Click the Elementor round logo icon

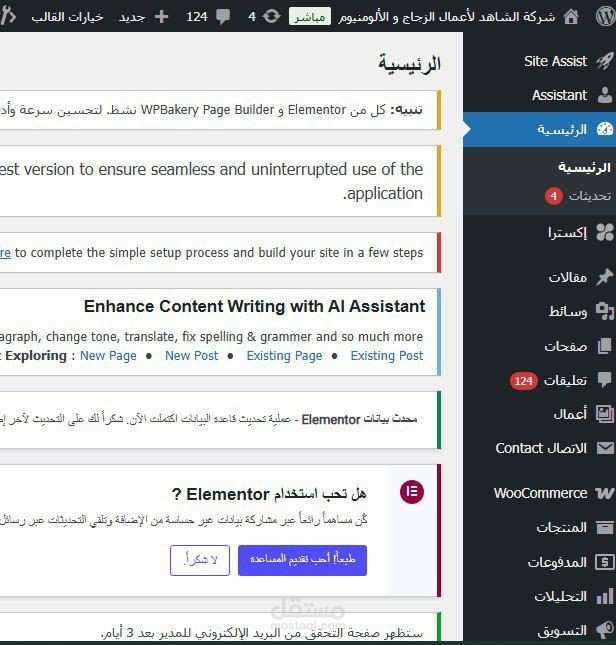[x=412, y=492]
